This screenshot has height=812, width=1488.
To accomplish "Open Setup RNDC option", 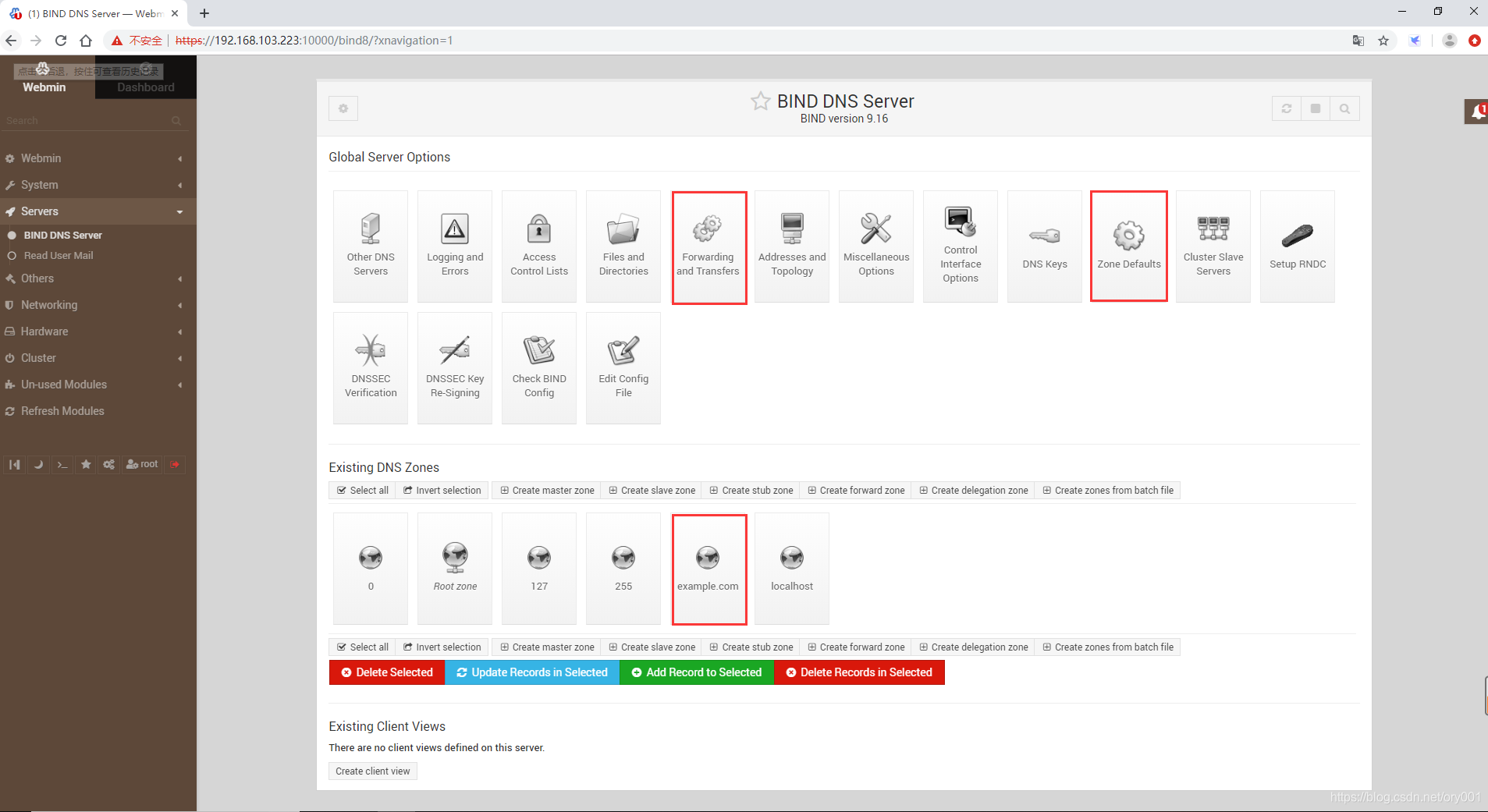I will click(x=1298, y=246).
